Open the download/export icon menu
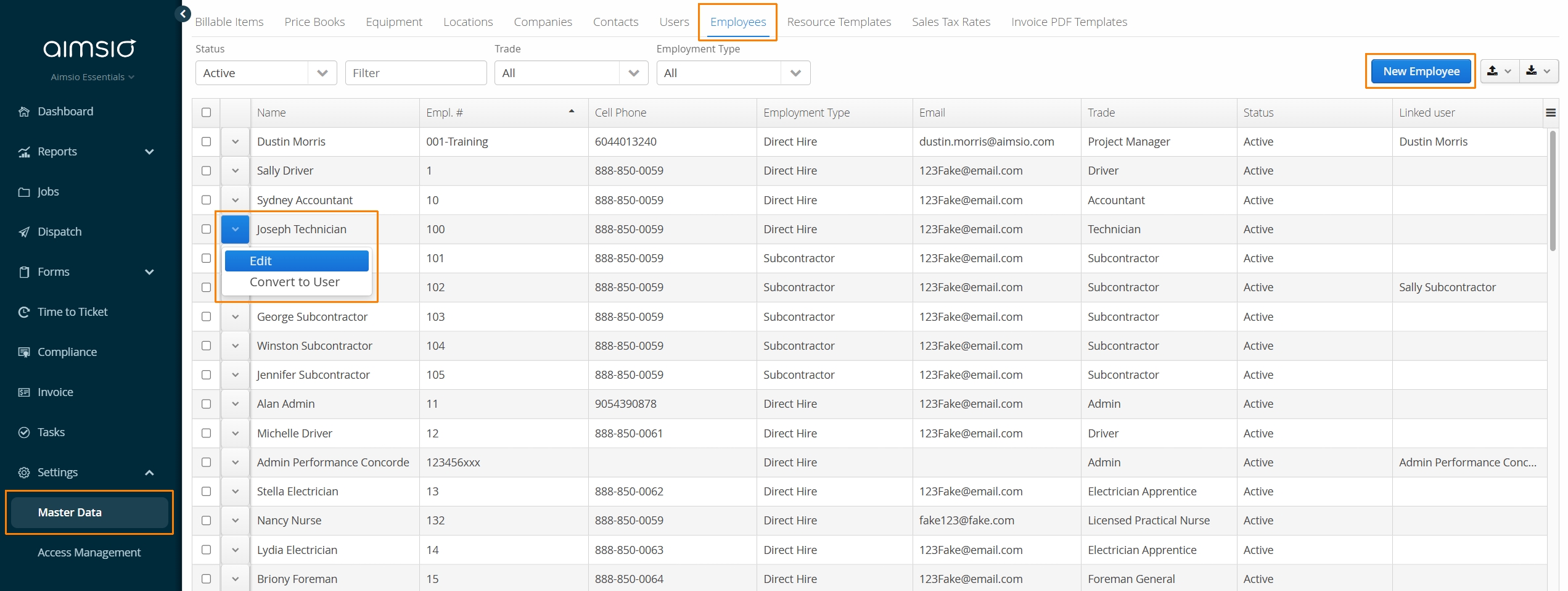The height and width of the screenshot is (591, 1568). point(1539,71)
